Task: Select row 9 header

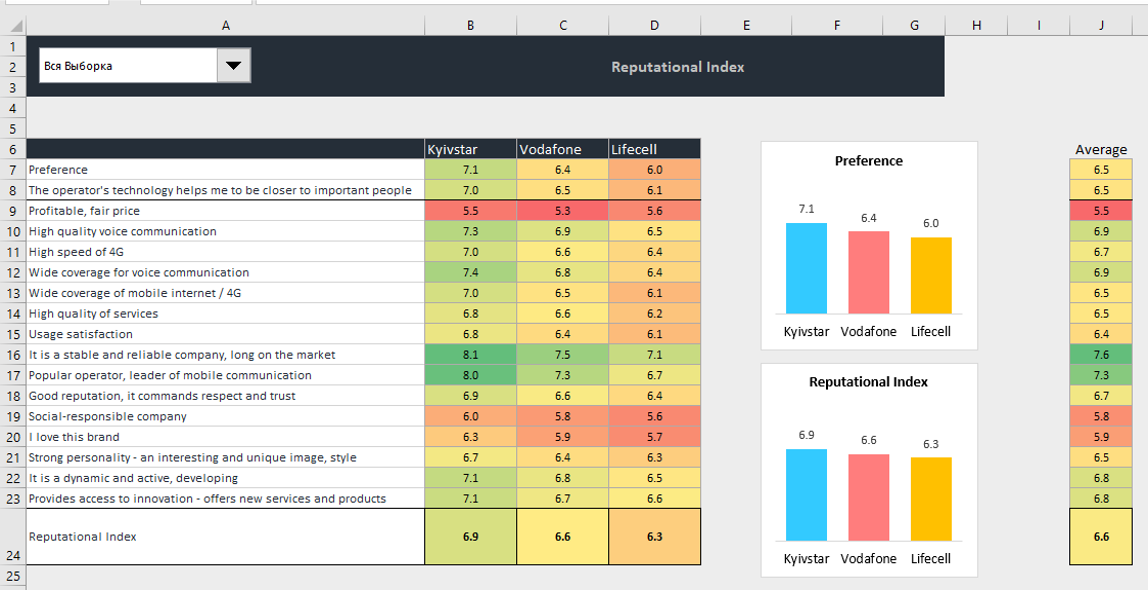Action: [13, 211]
